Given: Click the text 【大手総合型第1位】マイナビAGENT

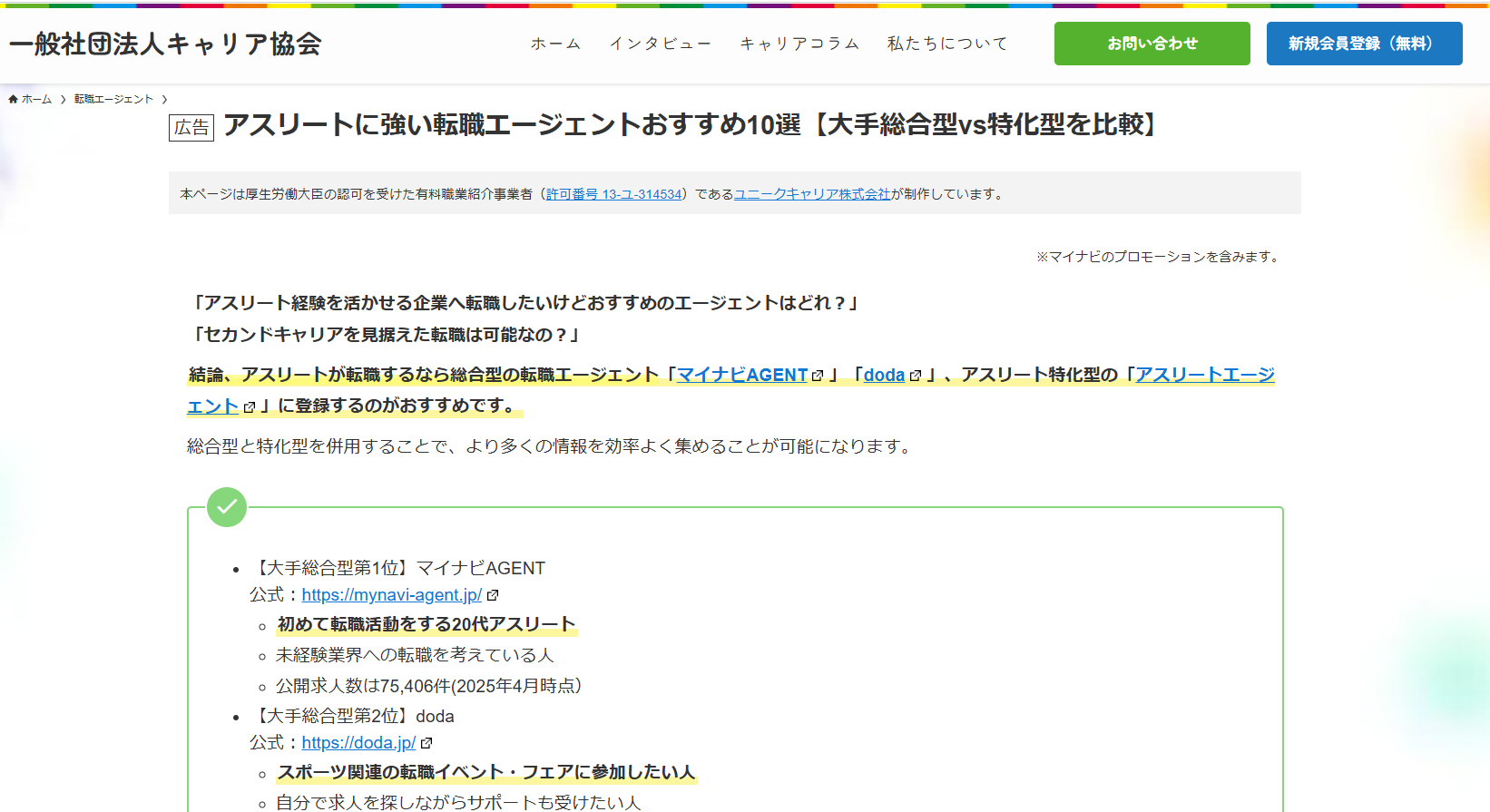Looking at the screenshot, I should coord(397,568).
